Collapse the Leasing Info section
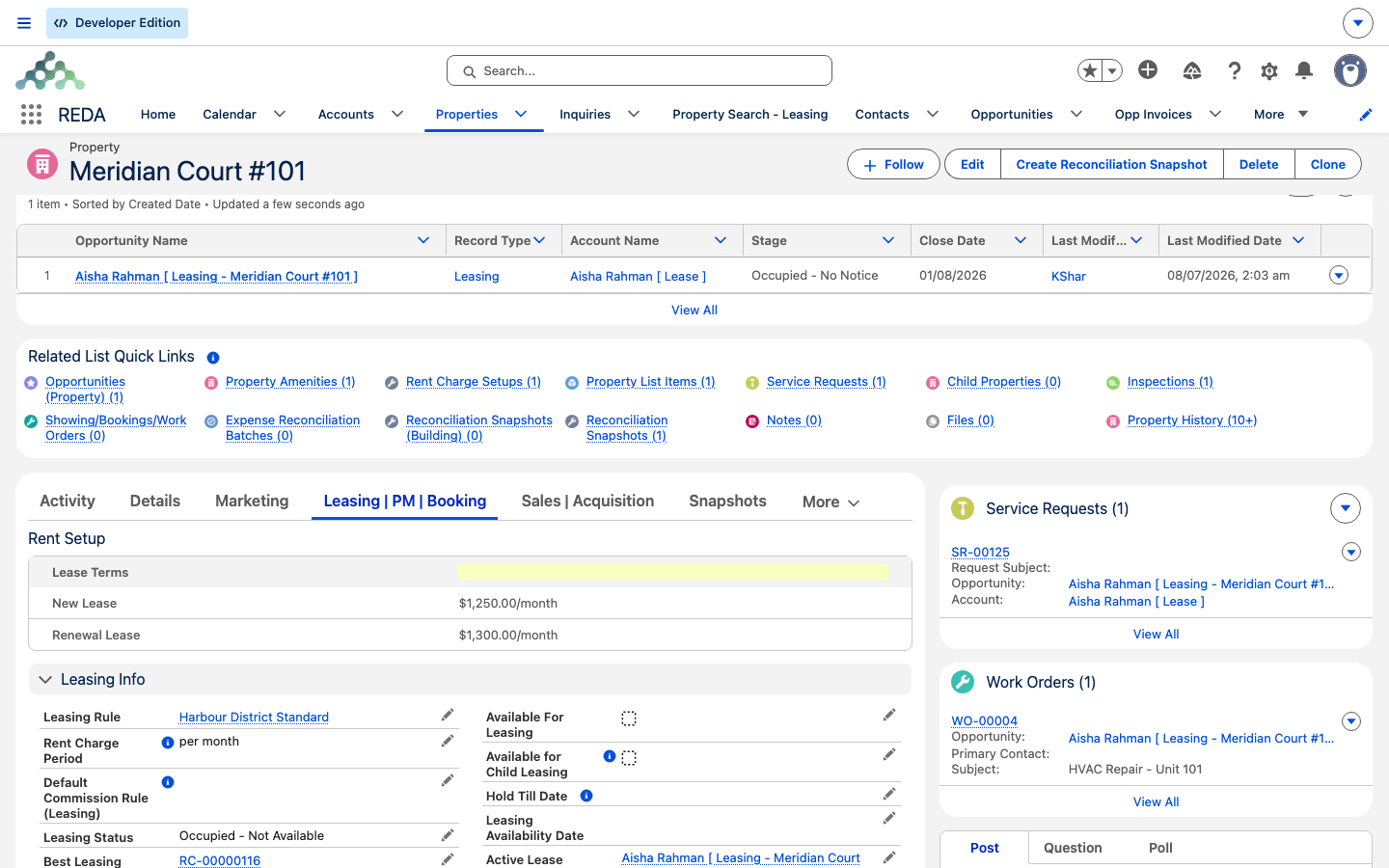1389x868 pixels. [x=45, y=680]
